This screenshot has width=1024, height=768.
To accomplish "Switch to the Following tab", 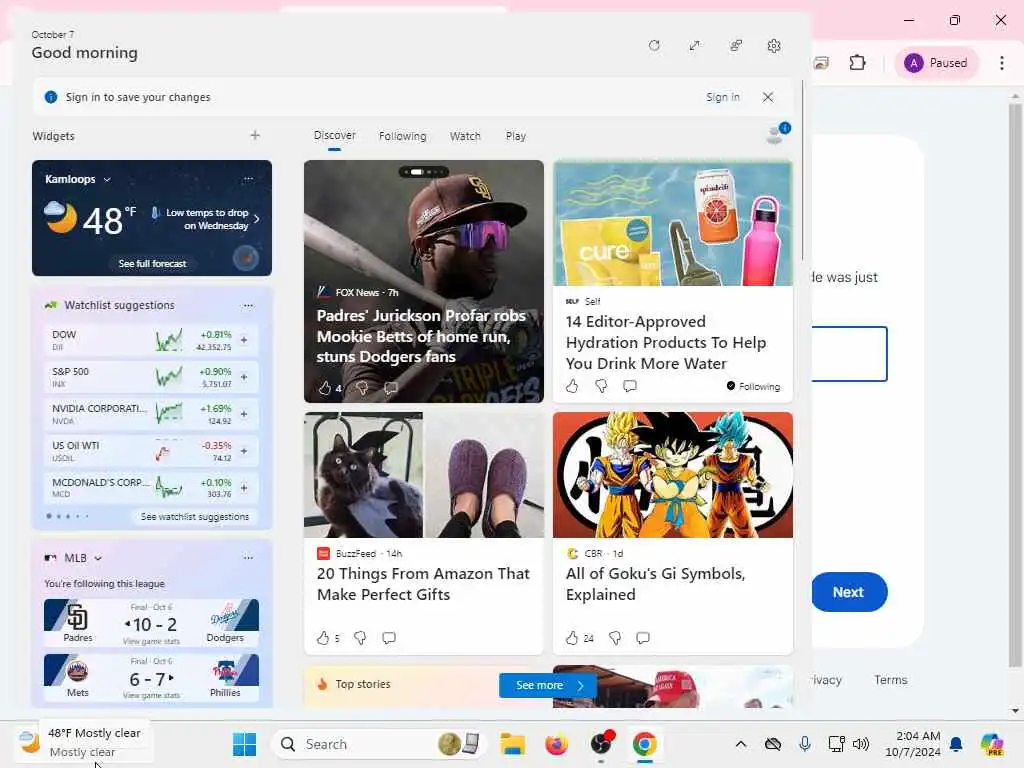I will click(x=402, y=136).
